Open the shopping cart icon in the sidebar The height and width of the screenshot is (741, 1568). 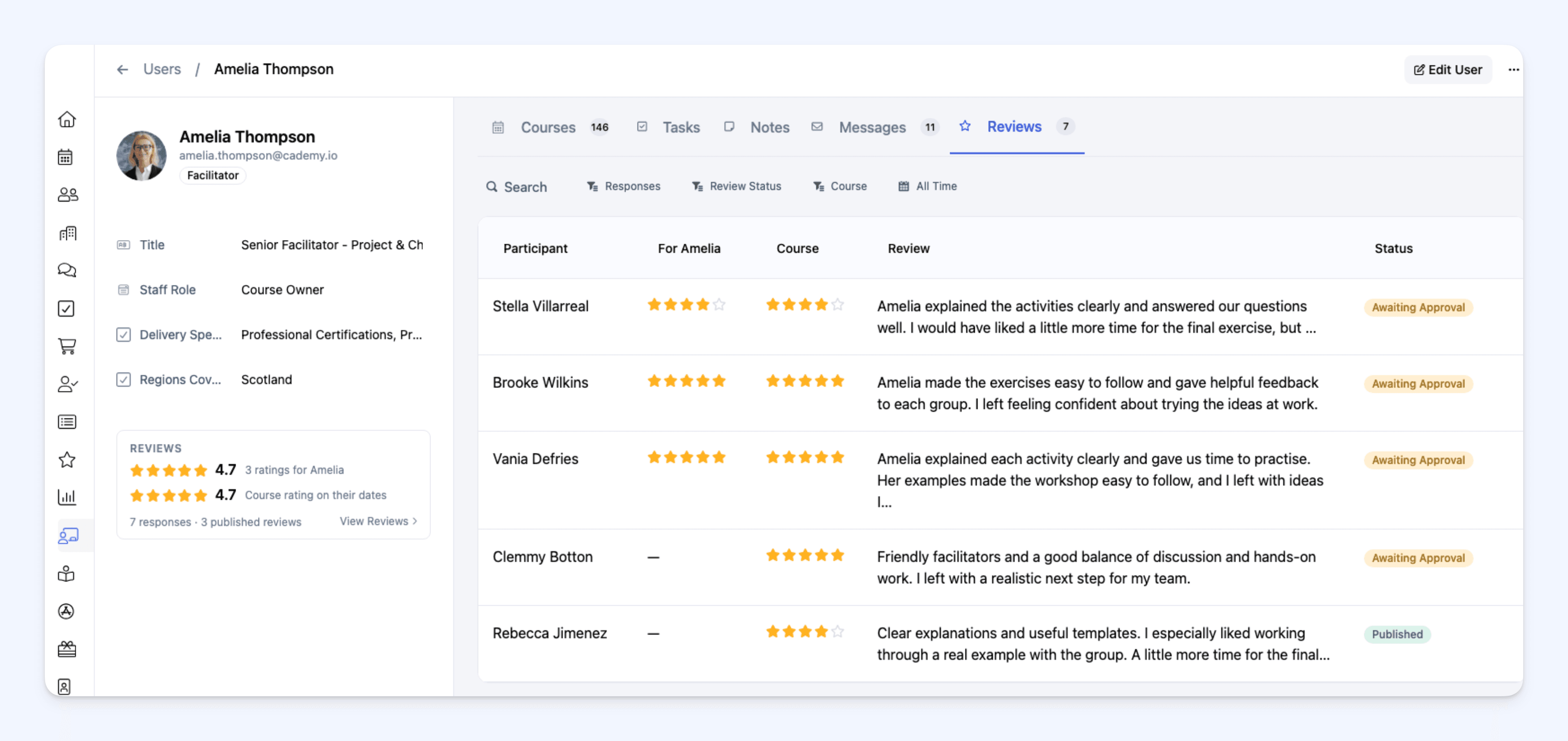tap(67, 346)
